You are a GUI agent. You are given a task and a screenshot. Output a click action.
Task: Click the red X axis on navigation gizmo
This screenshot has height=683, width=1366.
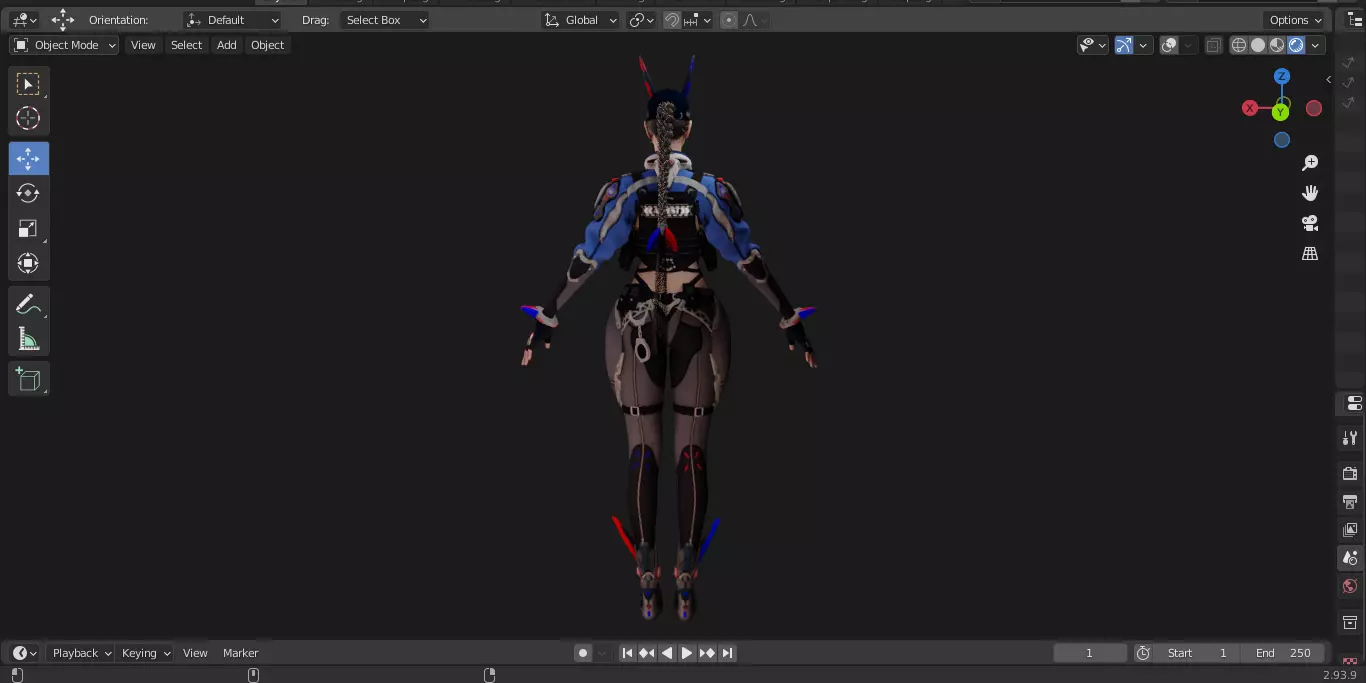click(1250, 108)
